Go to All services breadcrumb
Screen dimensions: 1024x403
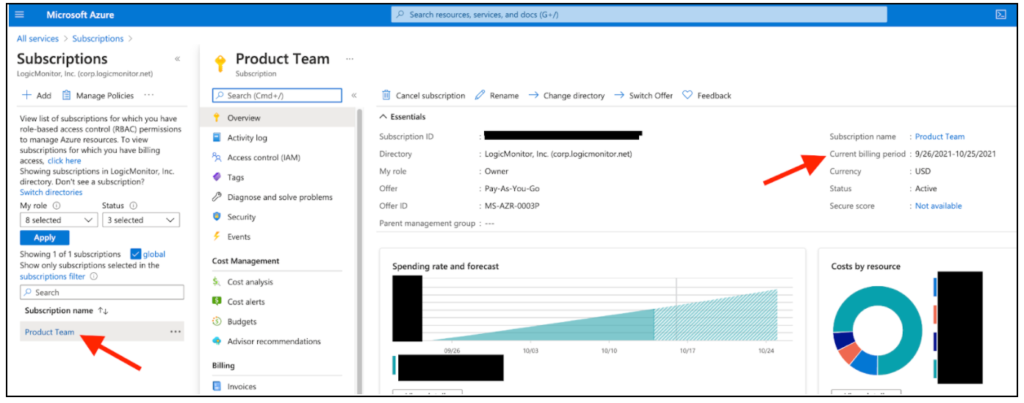38,39
